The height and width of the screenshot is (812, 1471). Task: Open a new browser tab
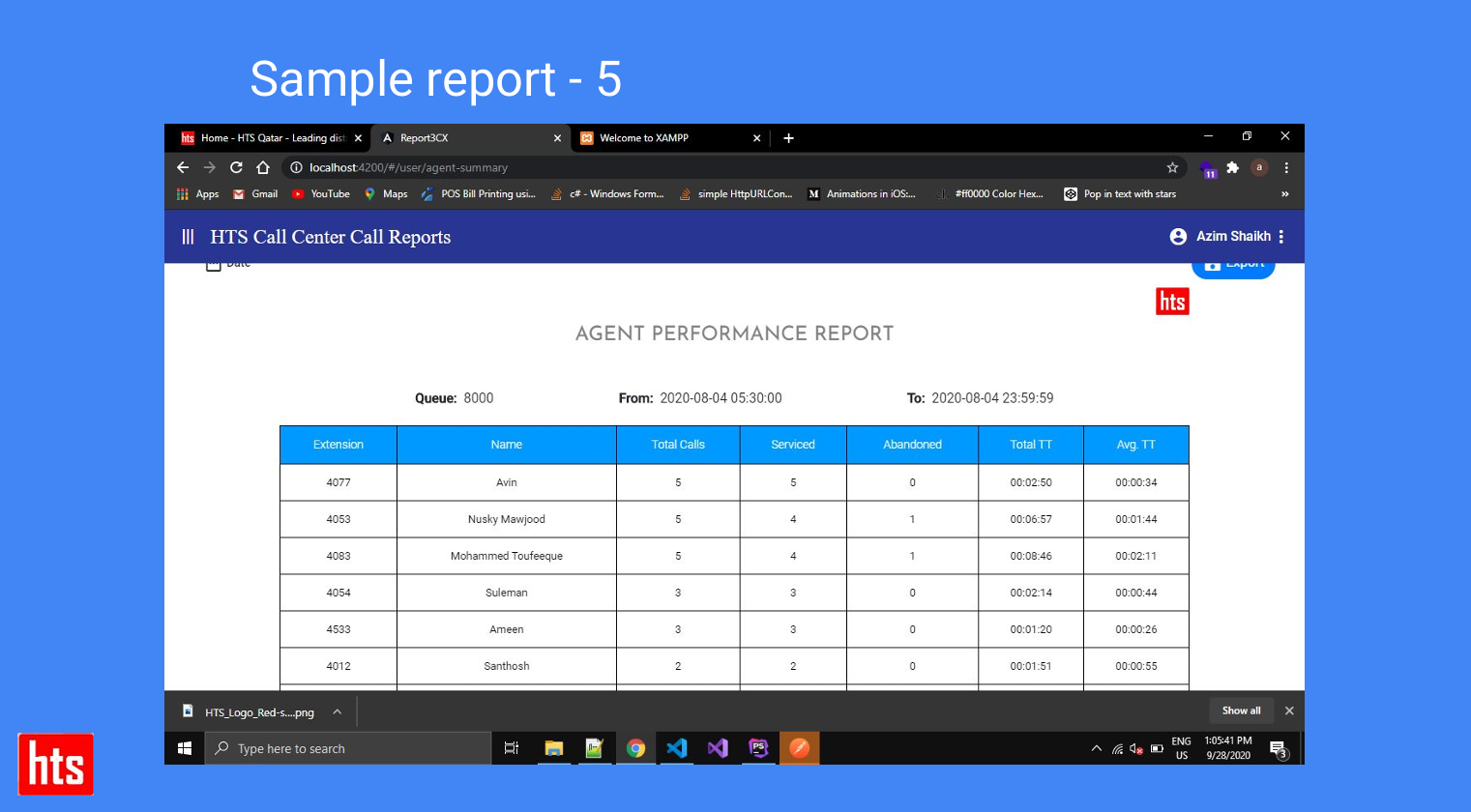coord(788,138)
